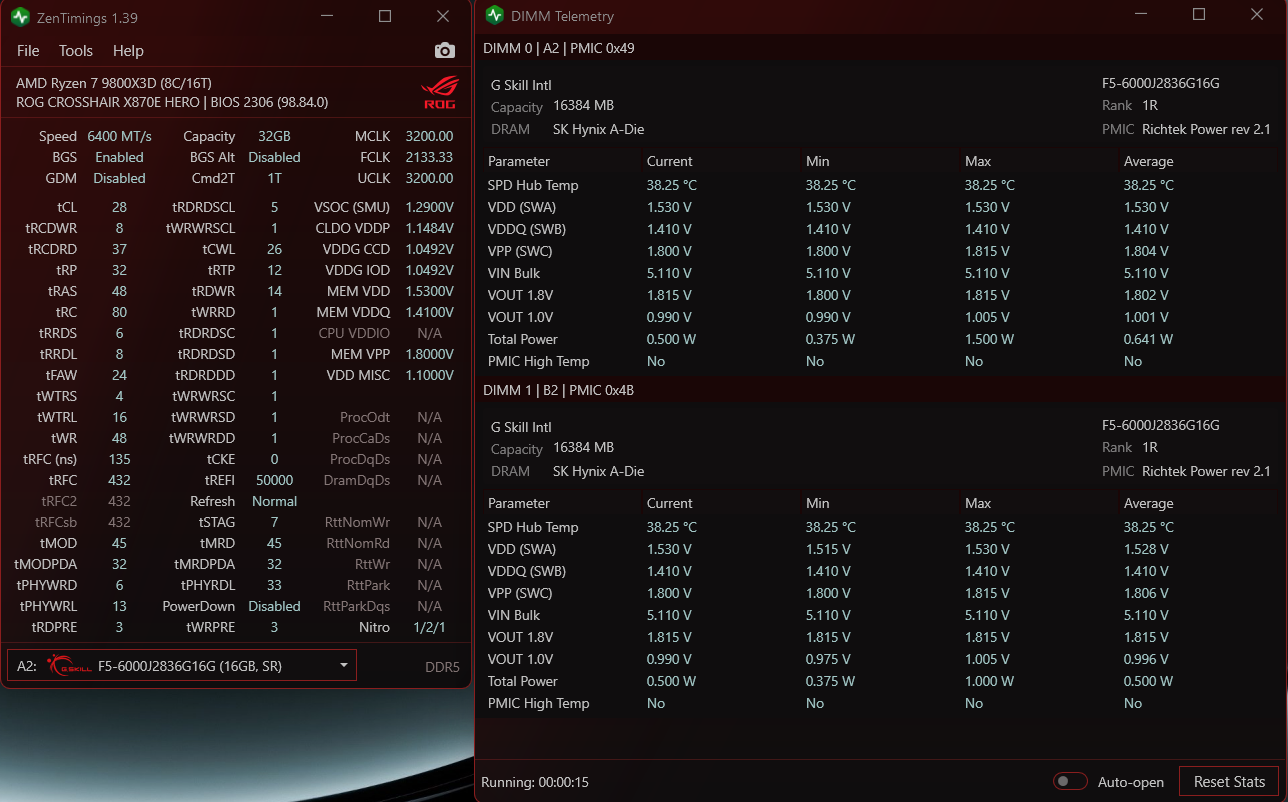The height and width of the screenshot is (802, 1288).
Task: Click the tPHYRDL value 33
Action: (274, 585)
